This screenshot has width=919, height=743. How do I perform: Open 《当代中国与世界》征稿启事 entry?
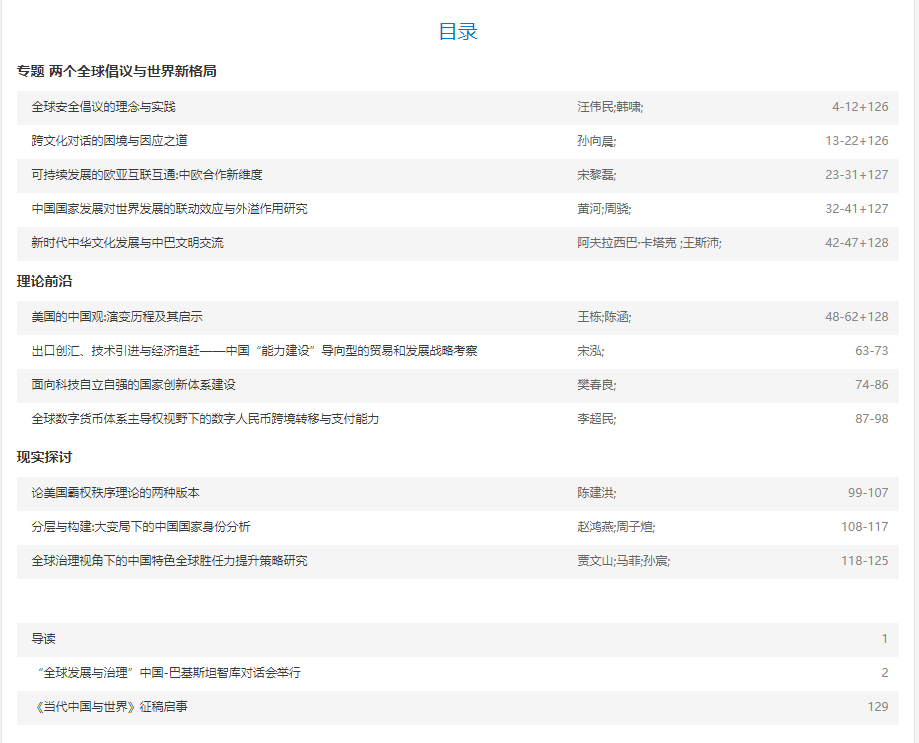(110, 707)
